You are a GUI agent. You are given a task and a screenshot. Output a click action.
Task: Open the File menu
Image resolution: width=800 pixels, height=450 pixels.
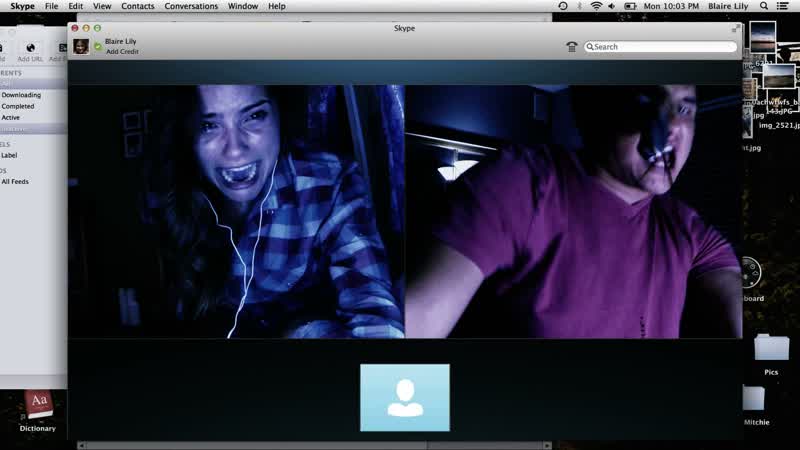tap(52, 6)
